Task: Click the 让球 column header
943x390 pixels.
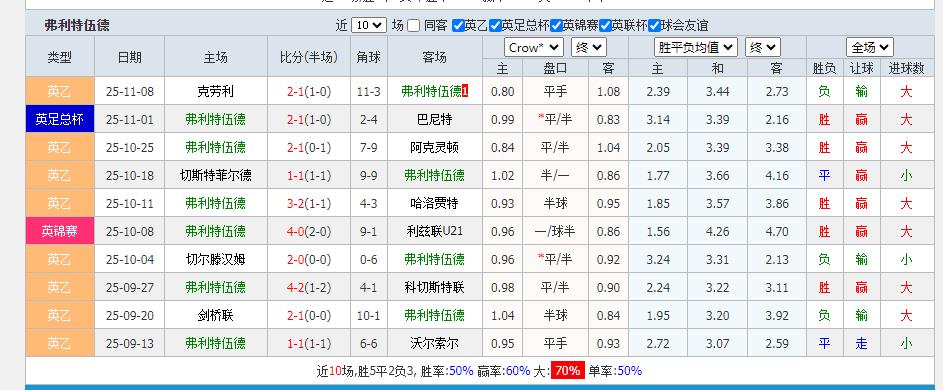Action: coord(861,68)
